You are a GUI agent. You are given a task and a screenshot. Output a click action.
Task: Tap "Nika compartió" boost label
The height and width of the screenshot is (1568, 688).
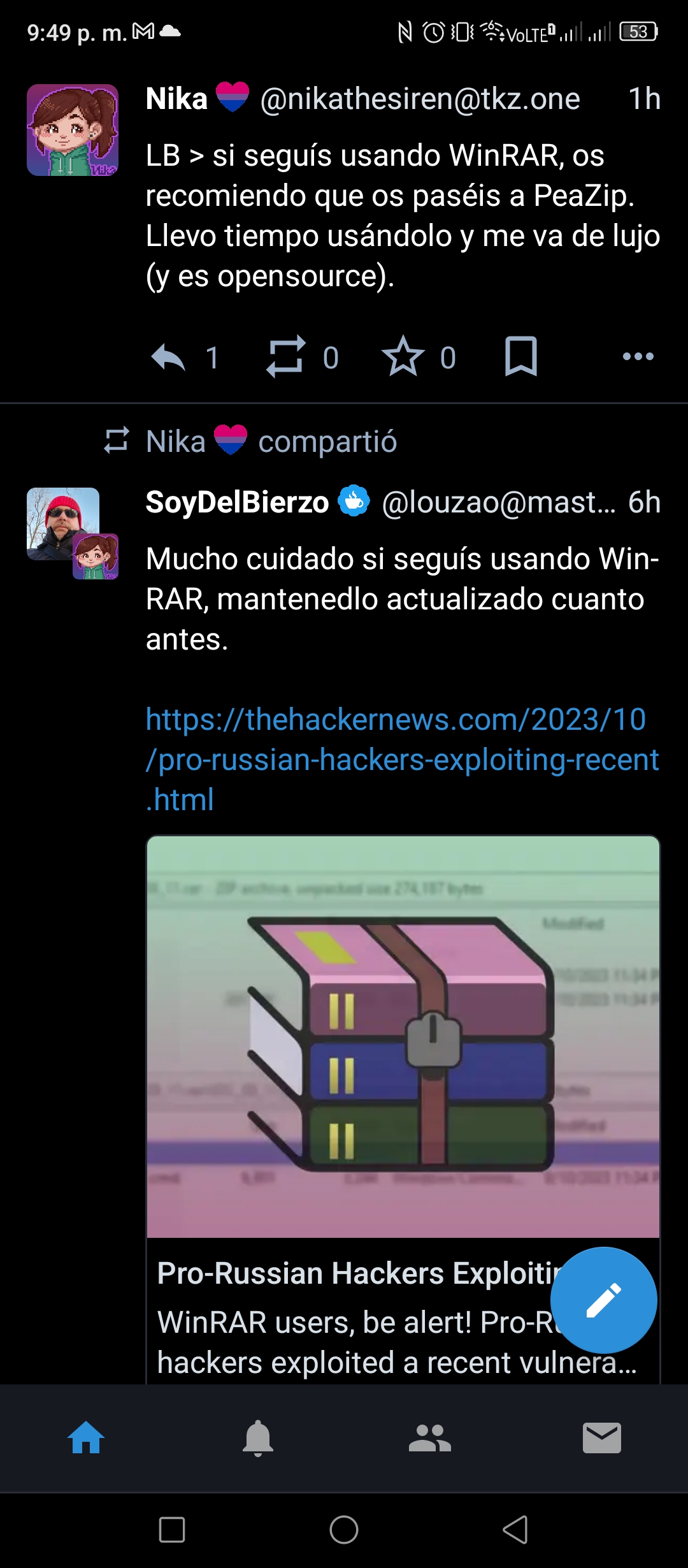[x=271, y=441]
